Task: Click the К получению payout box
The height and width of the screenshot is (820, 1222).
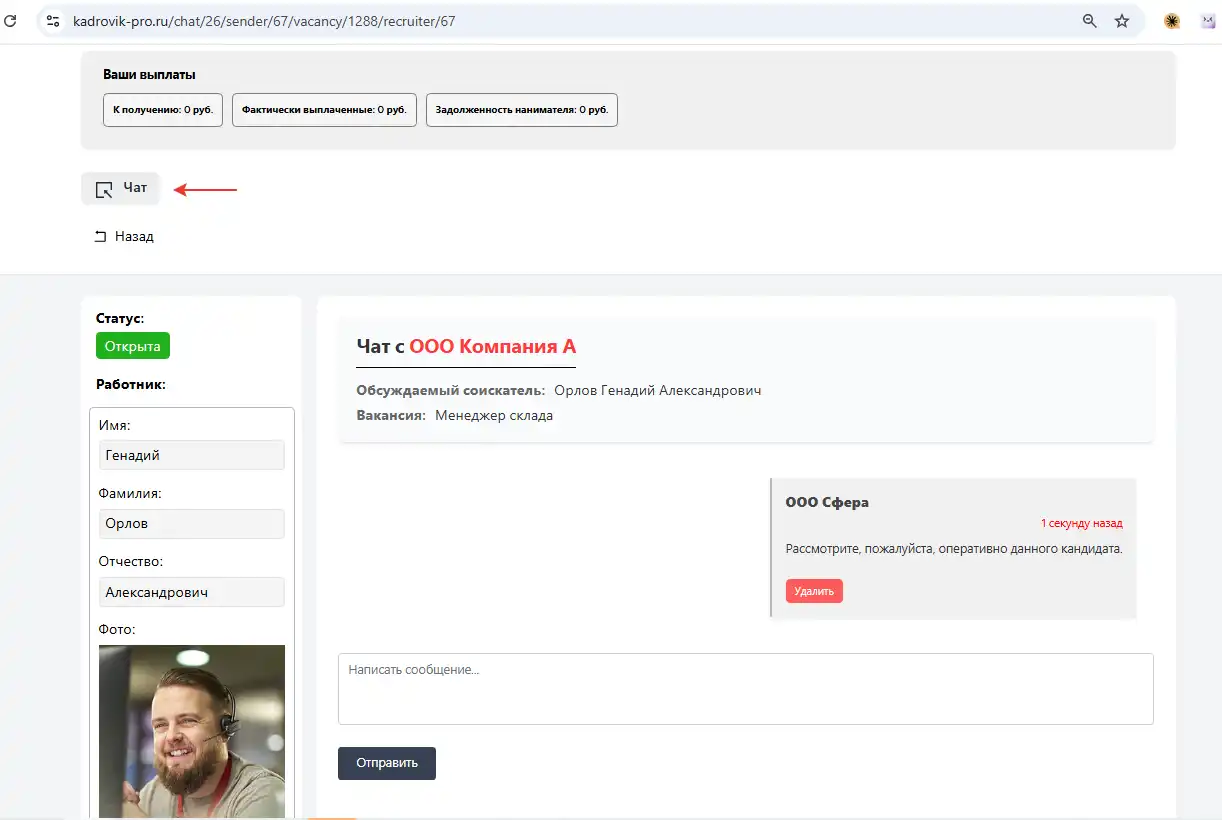Action: click(x=163, y=110)
